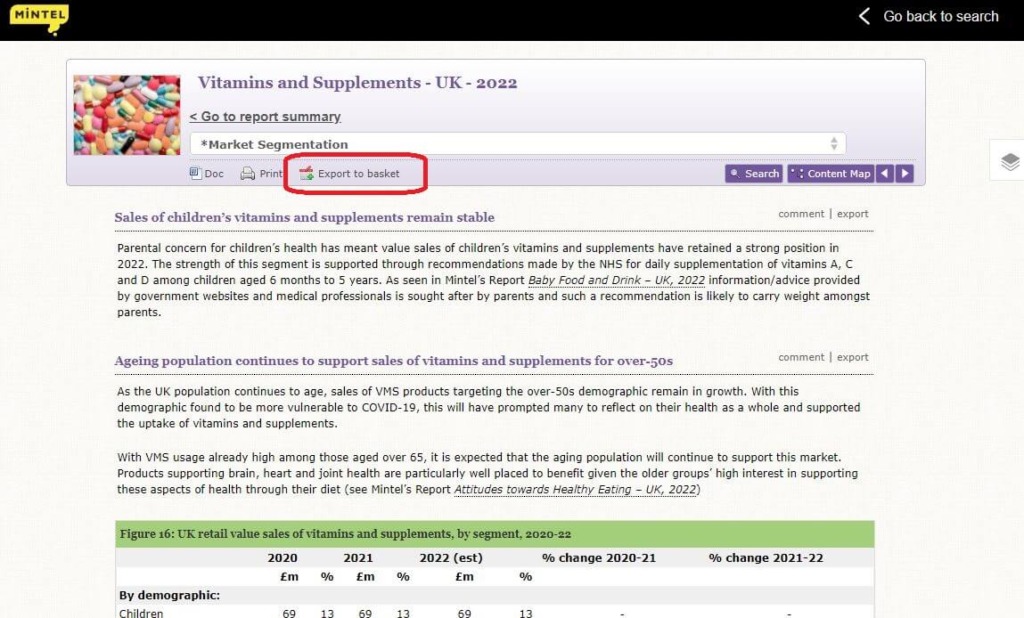Open Attitudes towards Healthy Eating report link

pyautogui.click(x=576, y=490)
